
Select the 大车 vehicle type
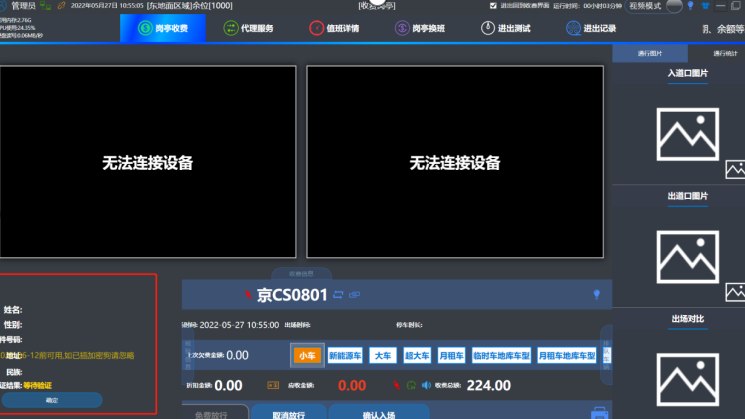[x=382, y=355]
